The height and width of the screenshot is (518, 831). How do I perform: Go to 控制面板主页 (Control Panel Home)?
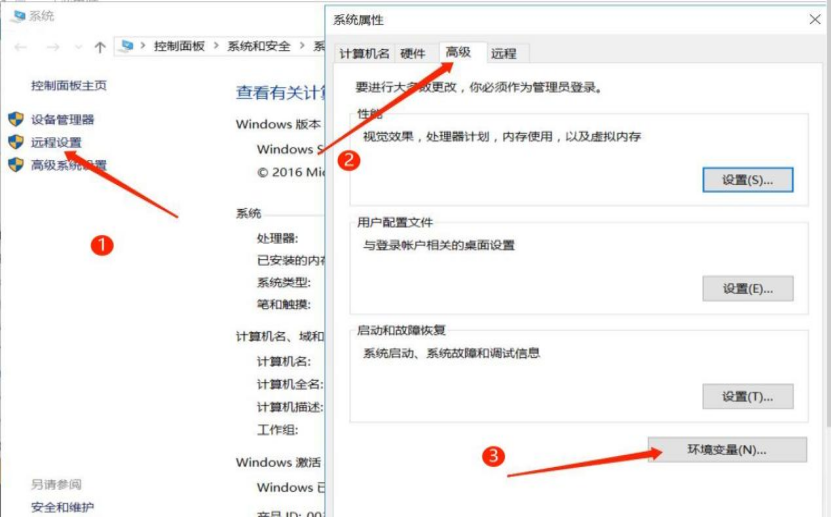coord(69,85)
